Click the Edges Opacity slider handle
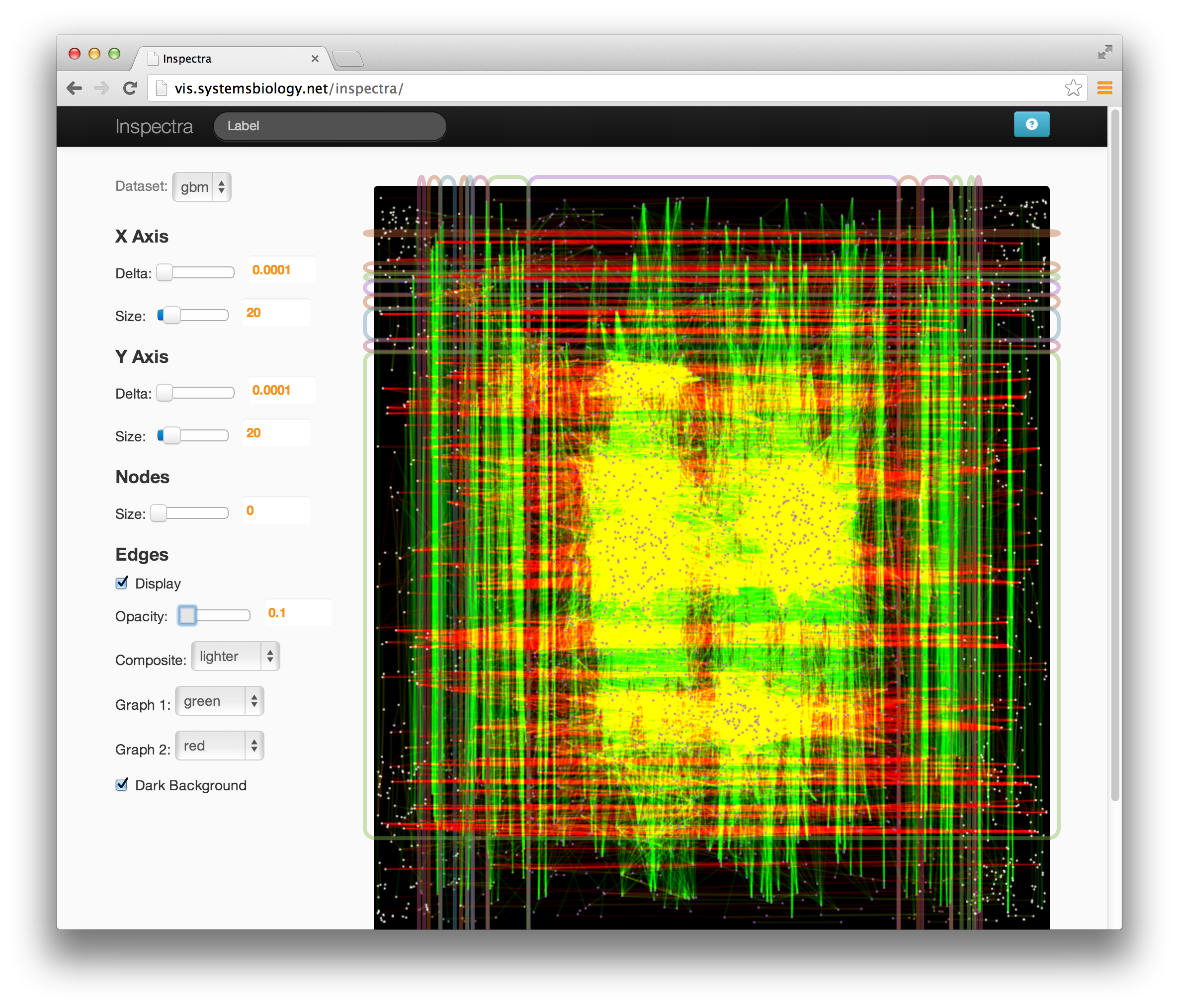 coord(187,615)
